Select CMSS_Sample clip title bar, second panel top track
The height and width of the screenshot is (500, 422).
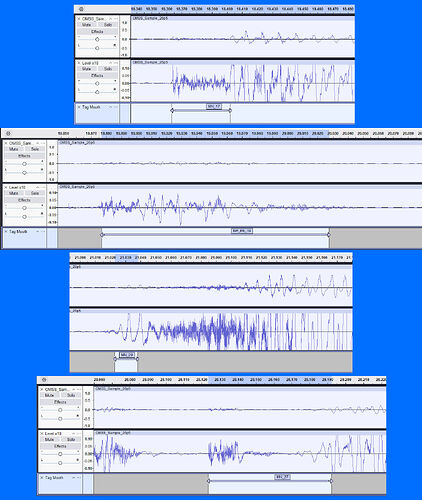240,143
